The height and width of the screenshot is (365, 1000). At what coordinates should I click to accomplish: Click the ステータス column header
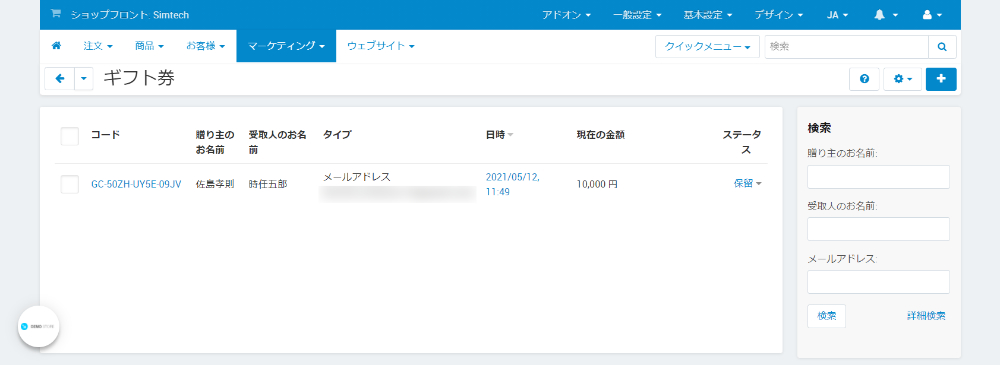(x=742, y=142)
